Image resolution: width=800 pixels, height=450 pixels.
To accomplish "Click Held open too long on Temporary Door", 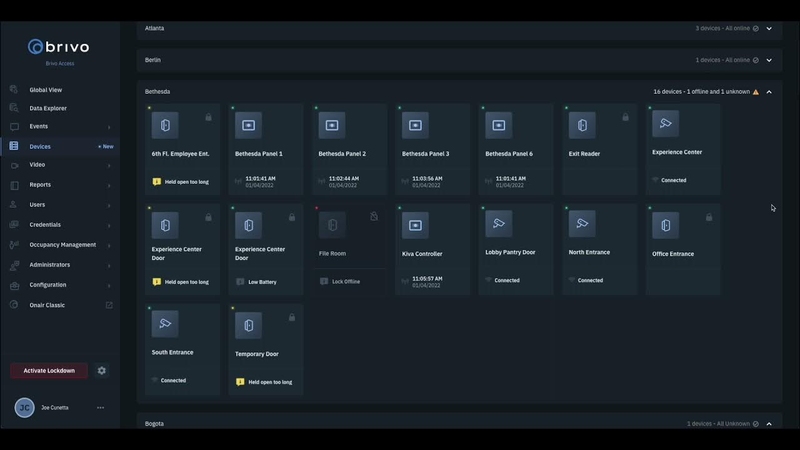I will click(270, 382).
